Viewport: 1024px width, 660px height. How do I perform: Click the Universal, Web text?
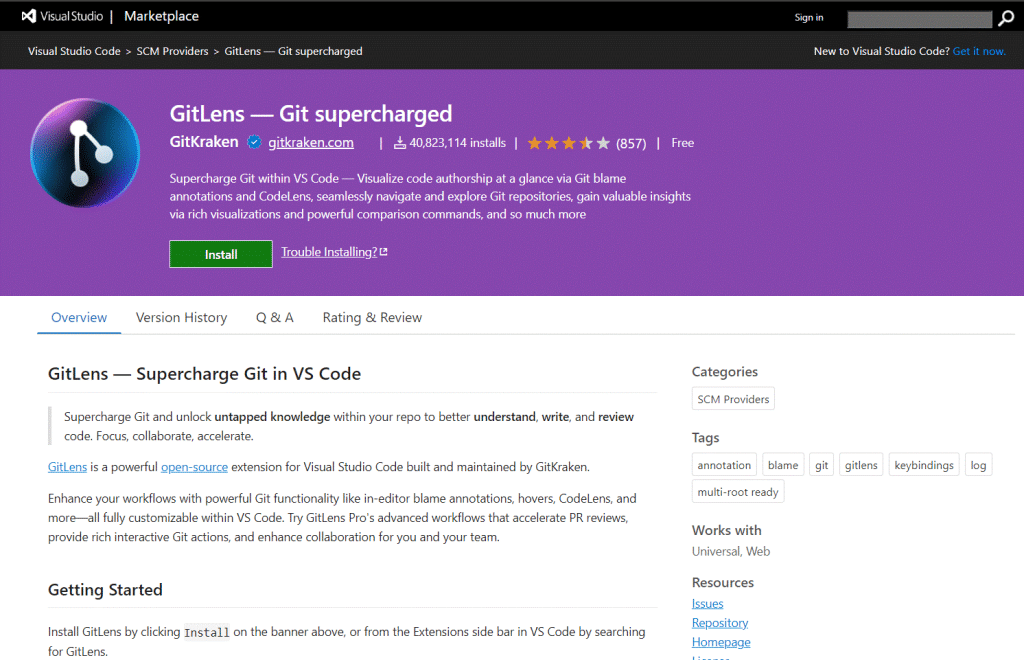(x=731, y=551)
